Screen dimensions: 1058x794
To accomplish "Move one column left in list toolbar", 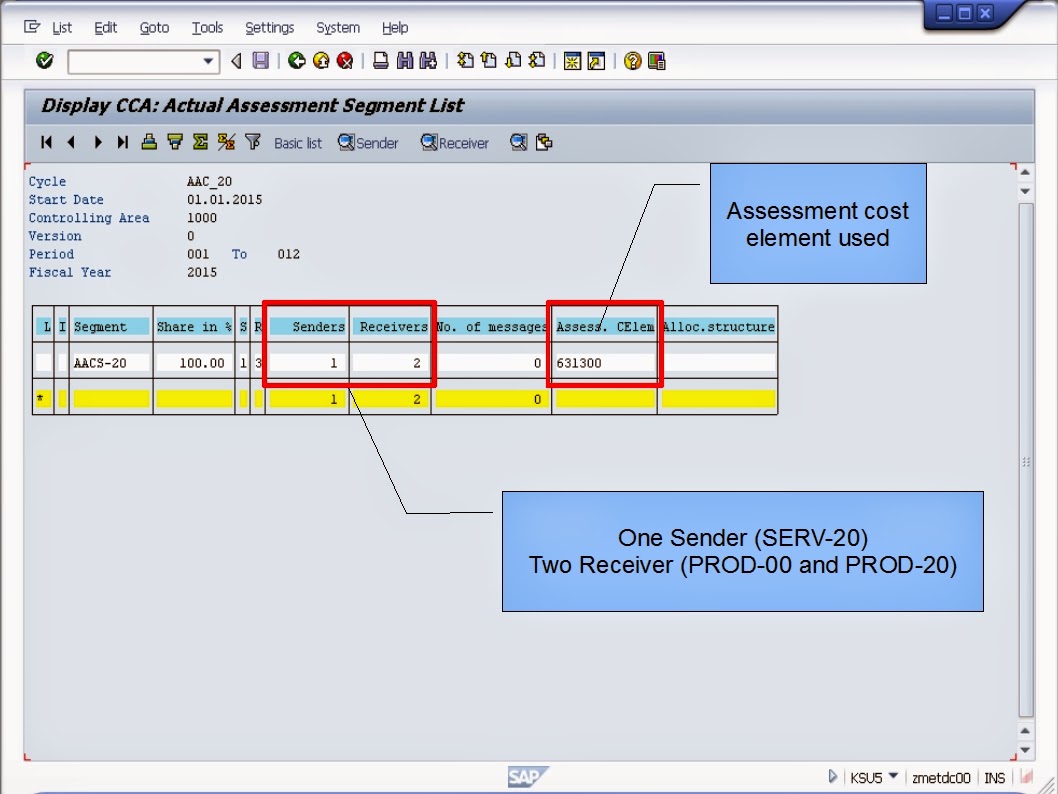I will [x=72, y=142].
